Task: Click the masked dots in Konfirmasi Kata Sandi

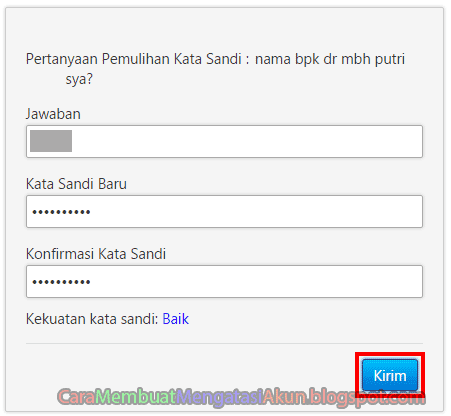Action: pos(61,282)
